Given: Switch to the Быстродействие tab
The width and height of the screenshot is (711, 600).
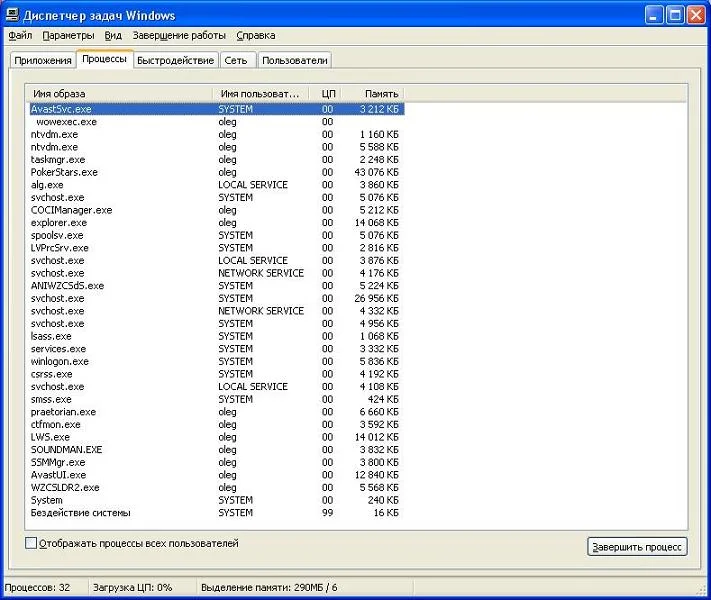Looking at the screenshot, I should coord(175,60).
